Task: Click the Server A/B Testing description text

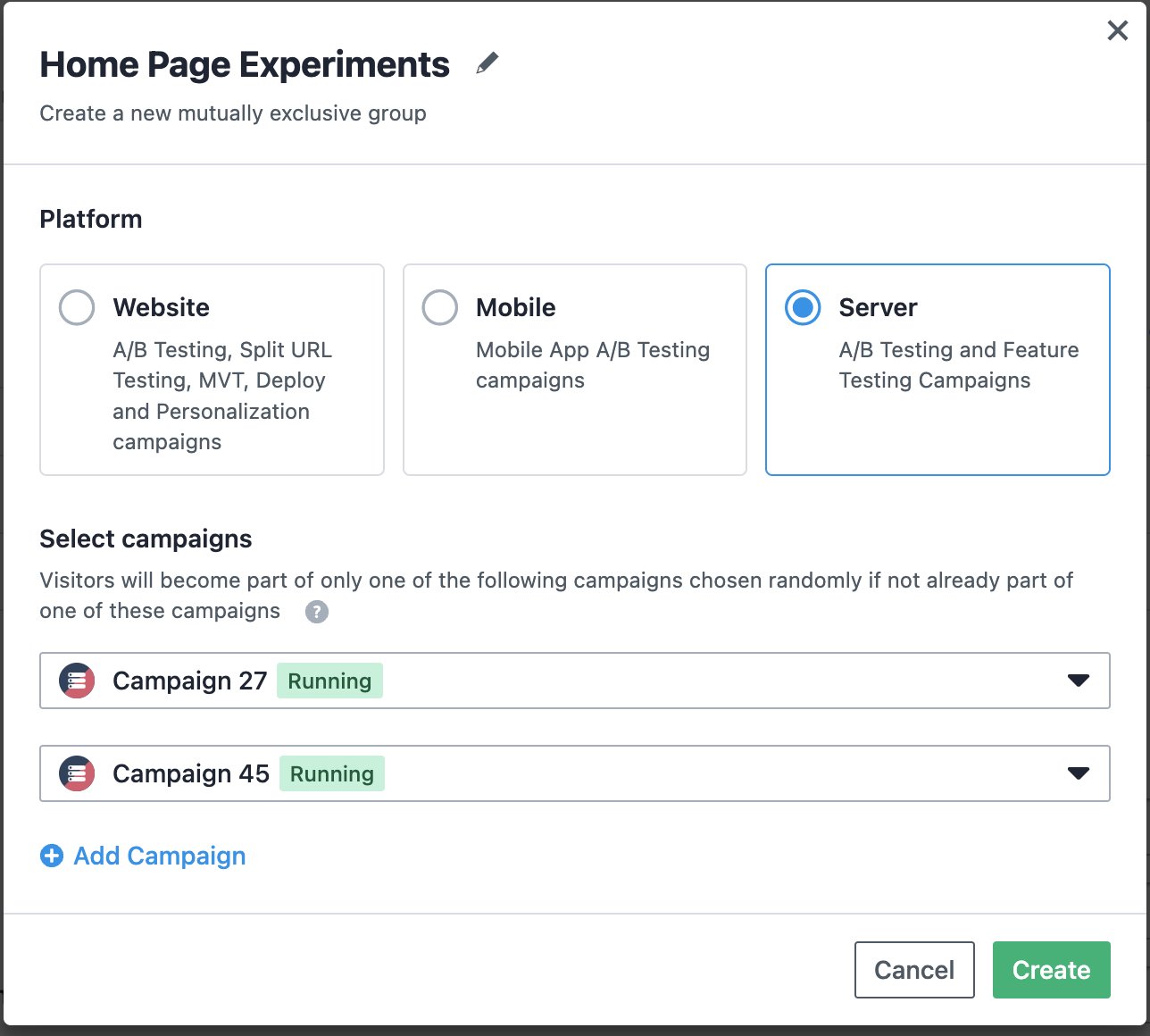Action: pos(959,365)
